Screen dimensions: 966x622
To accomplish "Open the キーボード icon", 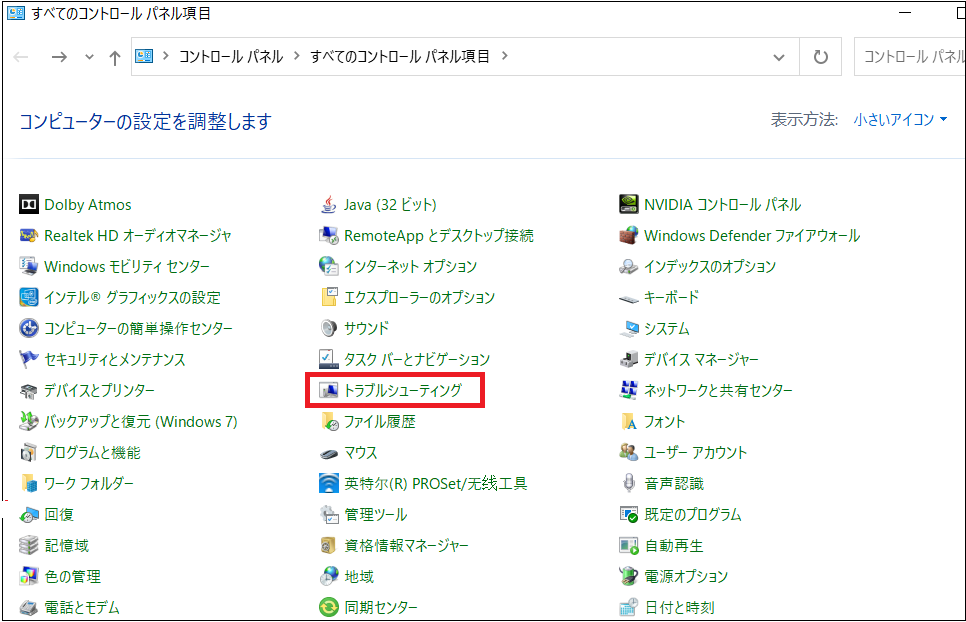I will tap(628, 297).
